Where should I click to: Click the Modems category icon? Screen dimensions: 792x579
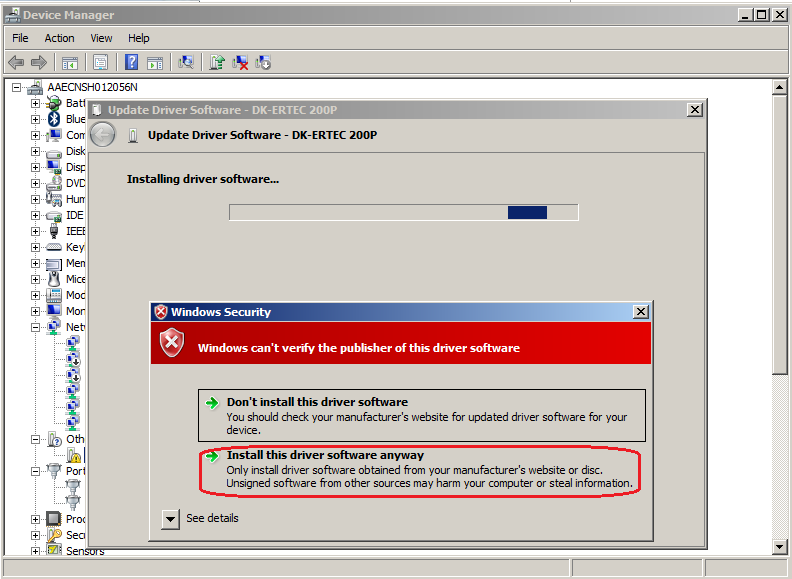coord(54,295)
